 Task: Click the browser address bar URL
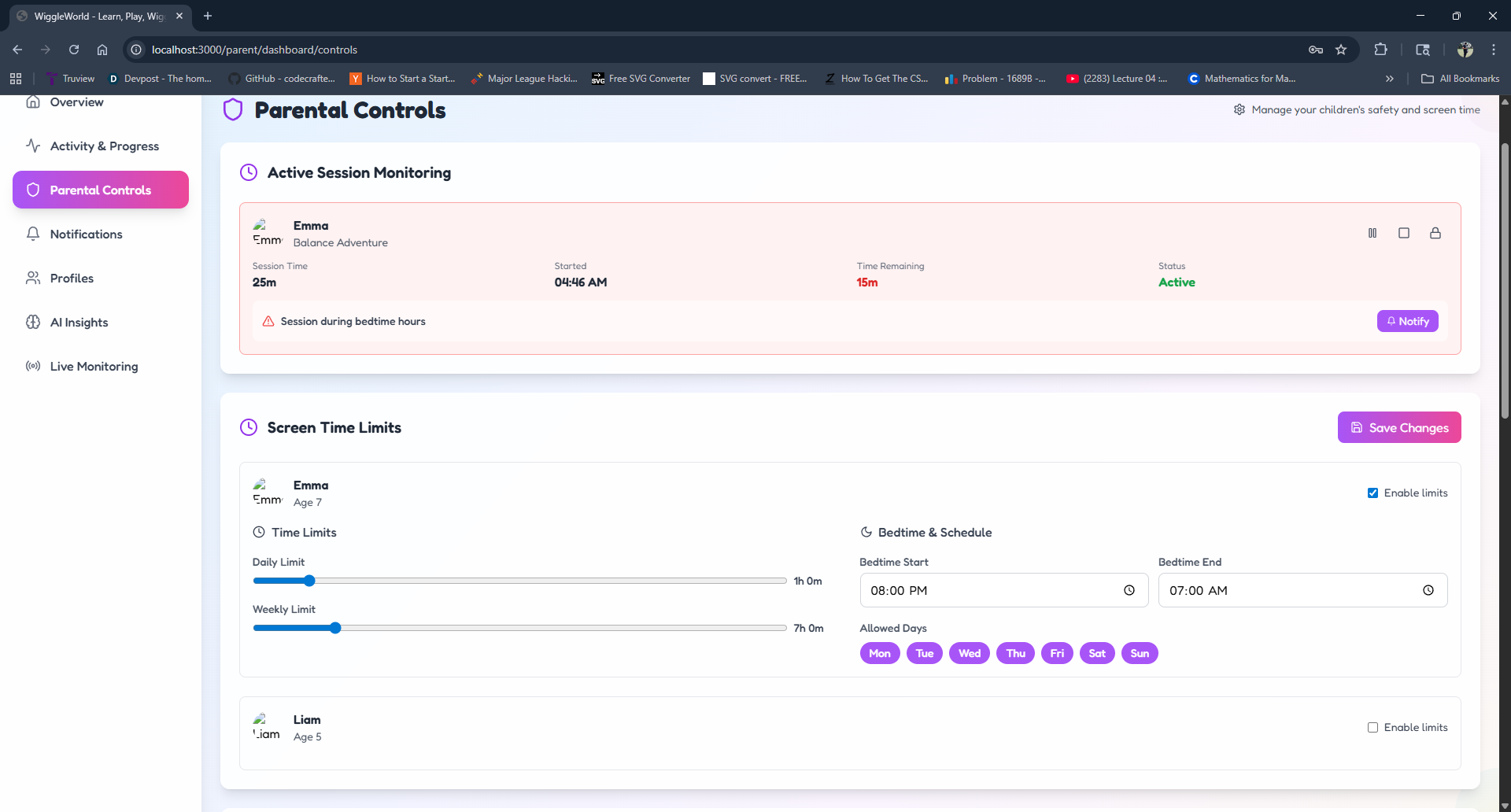coord(254,50)
